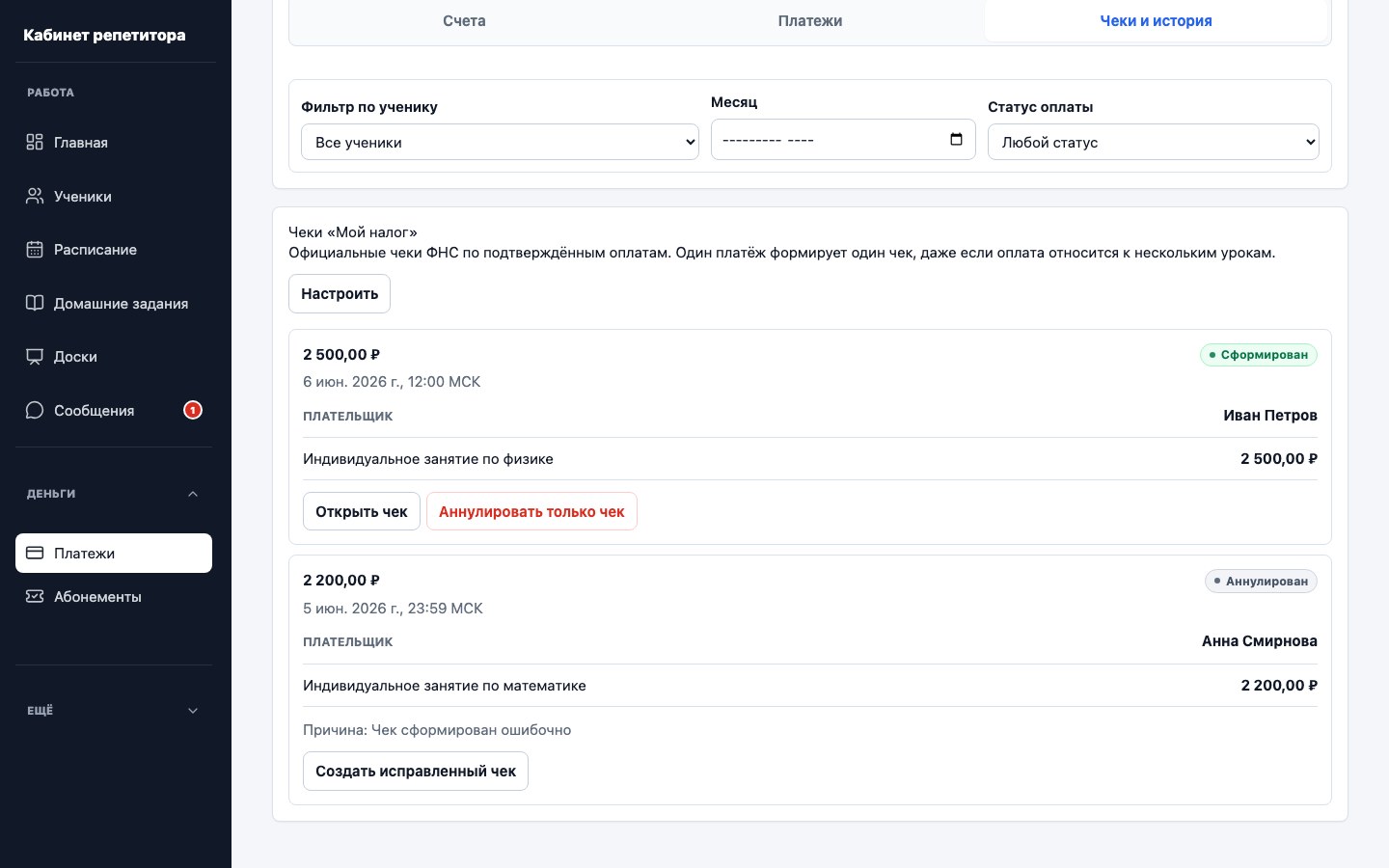The image size is (1389, 868).
Task: Click the Абонементы ticket icon
Action: pyautogui.click(x=35, y=596)
